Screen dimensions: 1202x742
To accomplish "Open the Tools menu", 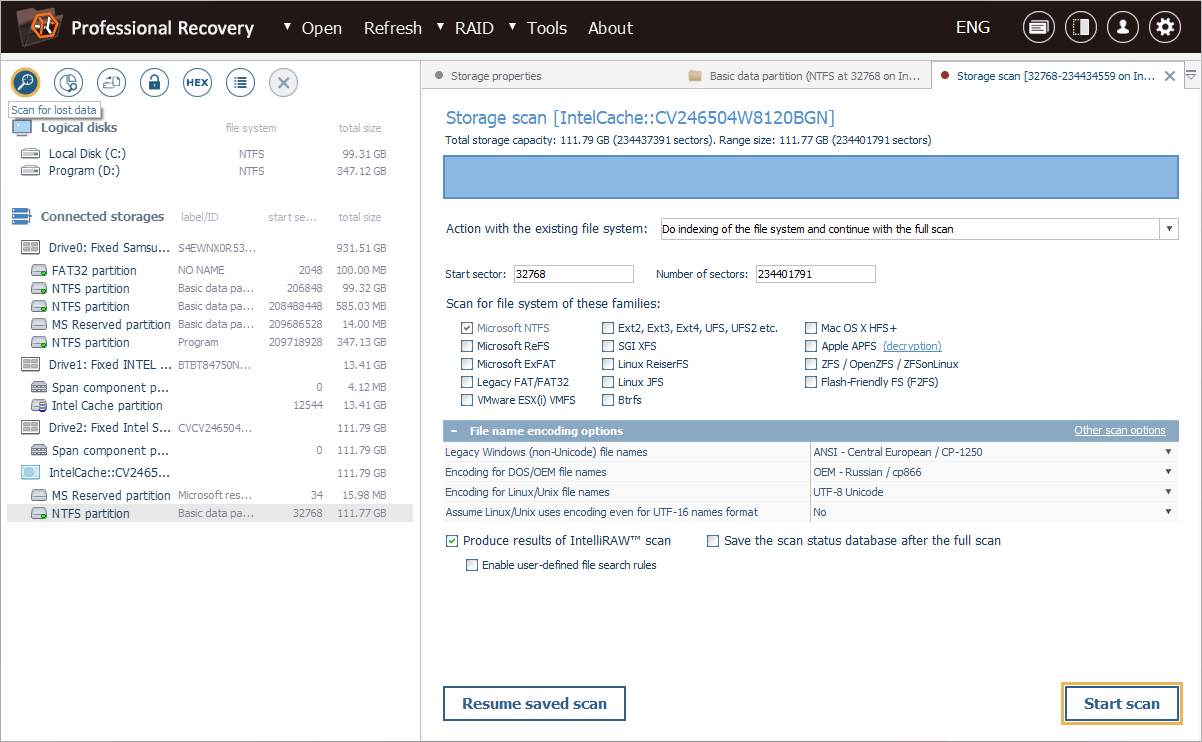I will pos(547,28).
